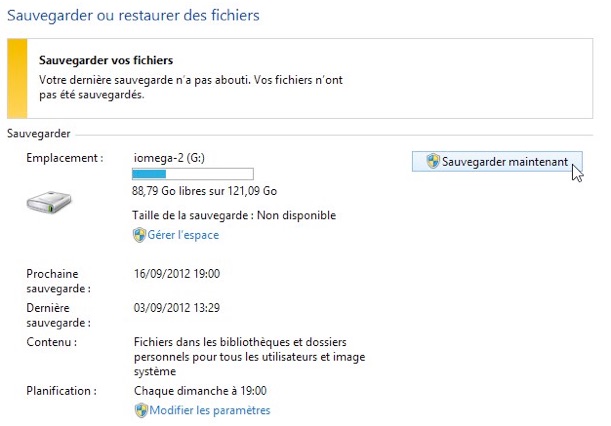Click the Sauvegarder maintenant button

click(x=497, y=162)
